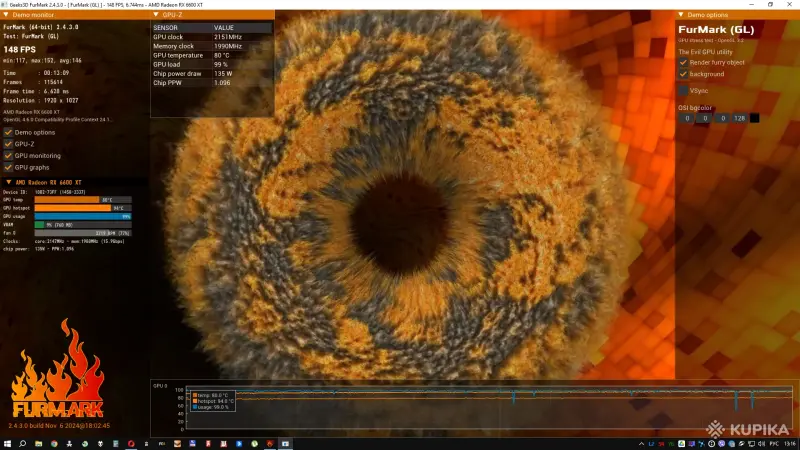Collapse the Demo monitor panel
This screenshot has height=450, width=800.
point(6,15)
